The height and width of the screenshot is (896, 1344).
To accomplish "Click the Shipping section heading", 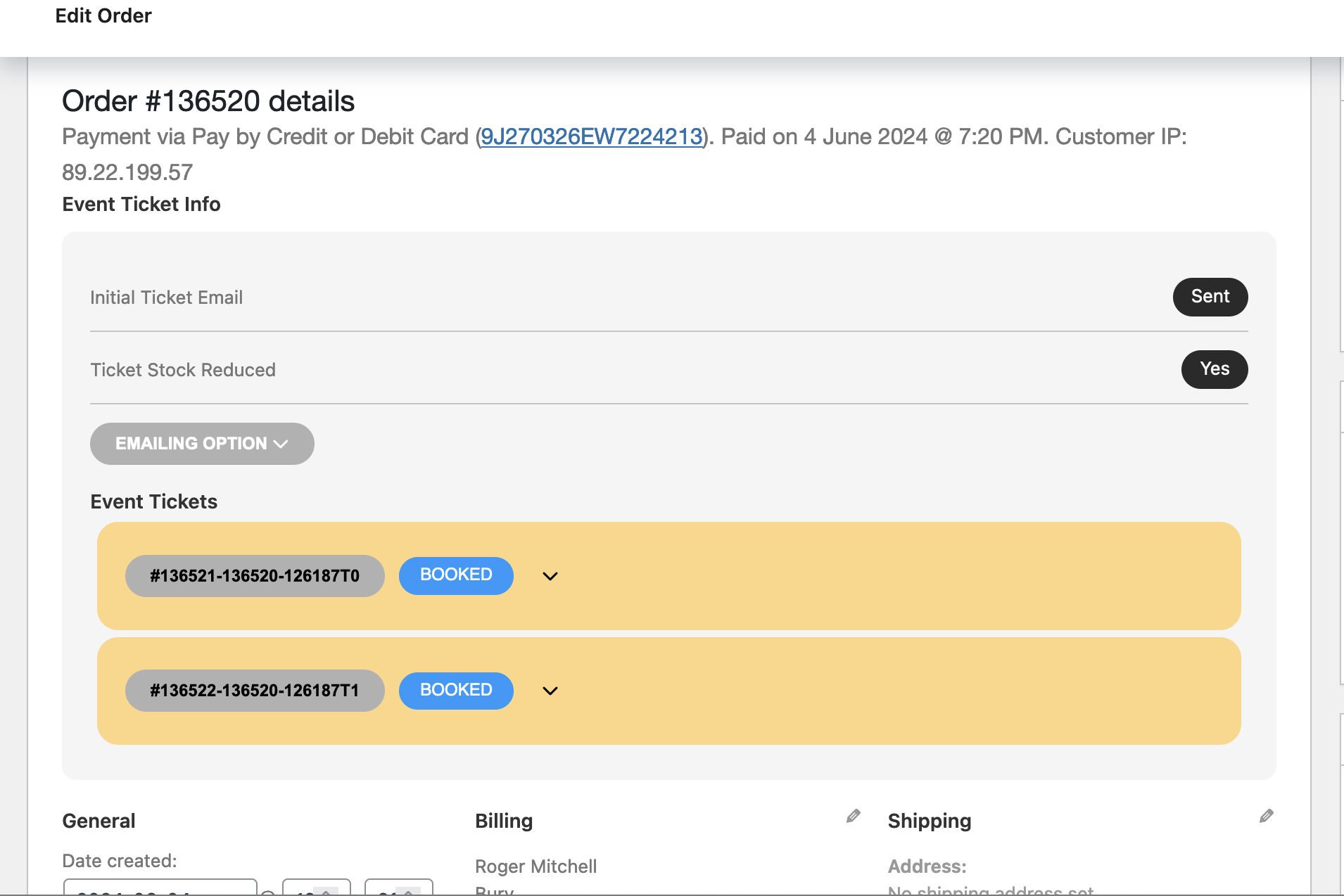I will (x=930, y=821).
